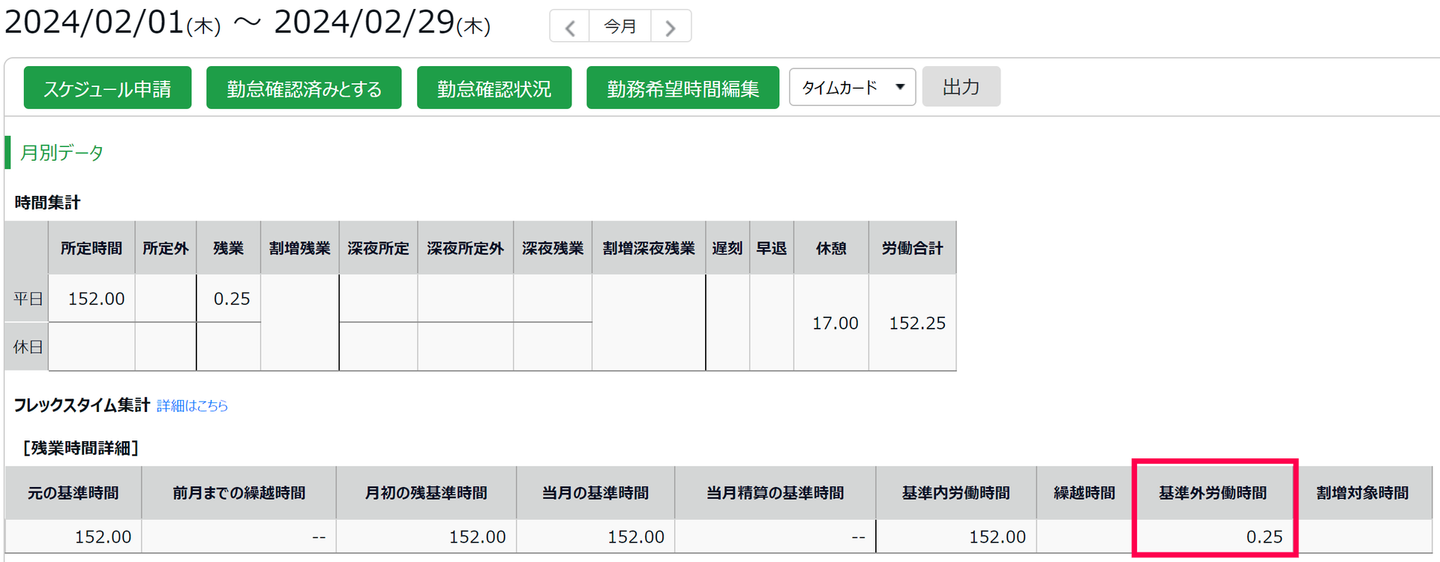
Task: Click the 出力 button
Action: [961, 87]
